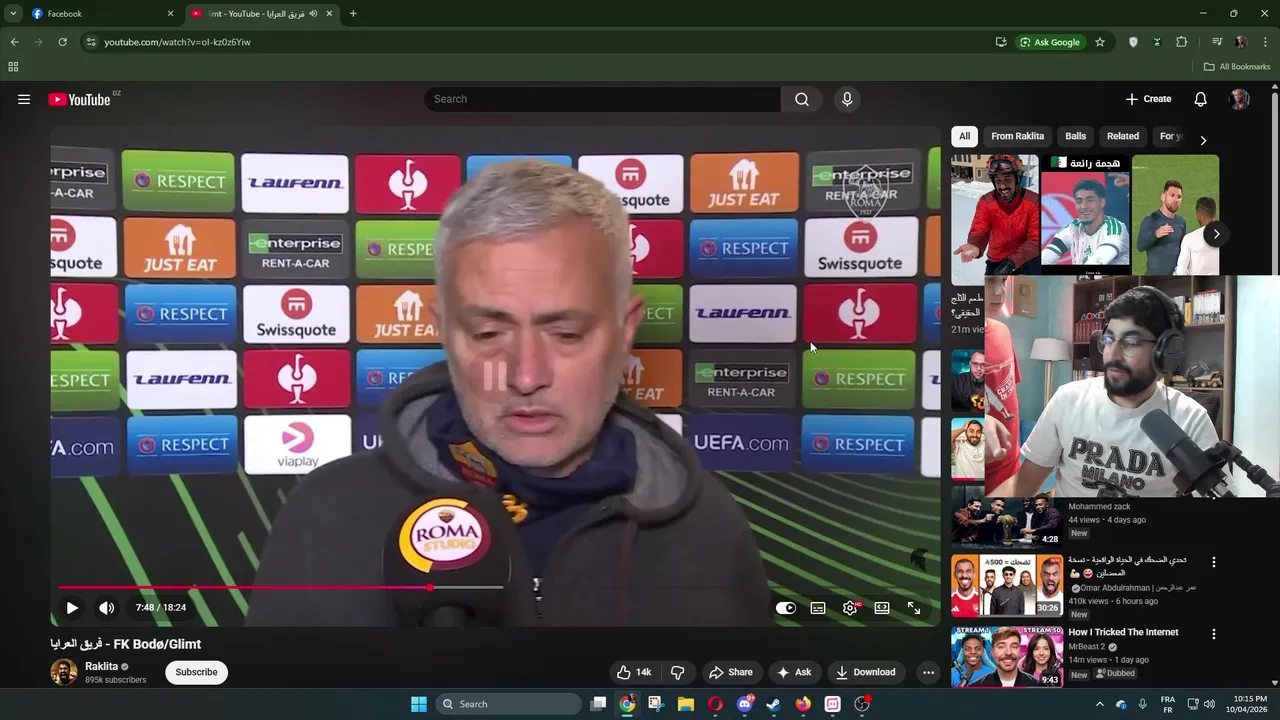This screenshot has width=1280, height=720.
Task: Toggle the autoplay switch in the player
Action: pos(786,608)
